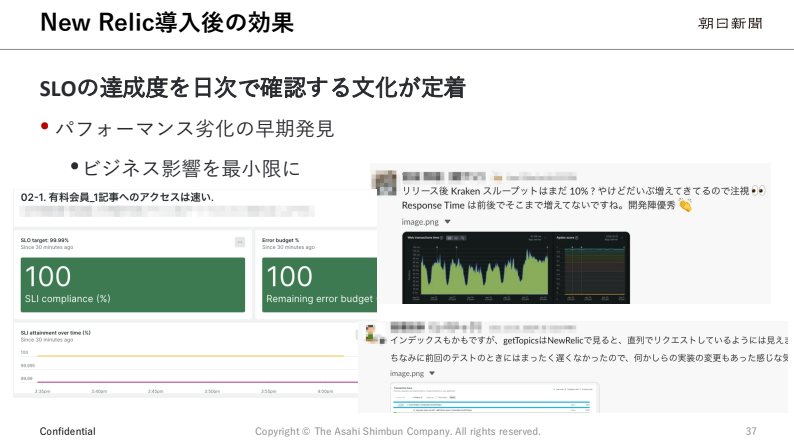Viewport: 794px width, 441px height.
Task: Expand the first image.png attachment arrow
Action: tap(447, 222)
